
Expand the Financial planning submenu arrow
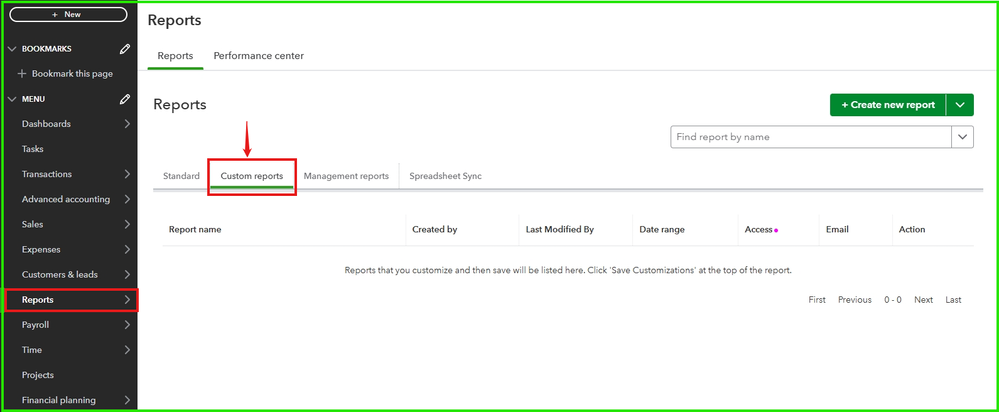pos(127,400)
